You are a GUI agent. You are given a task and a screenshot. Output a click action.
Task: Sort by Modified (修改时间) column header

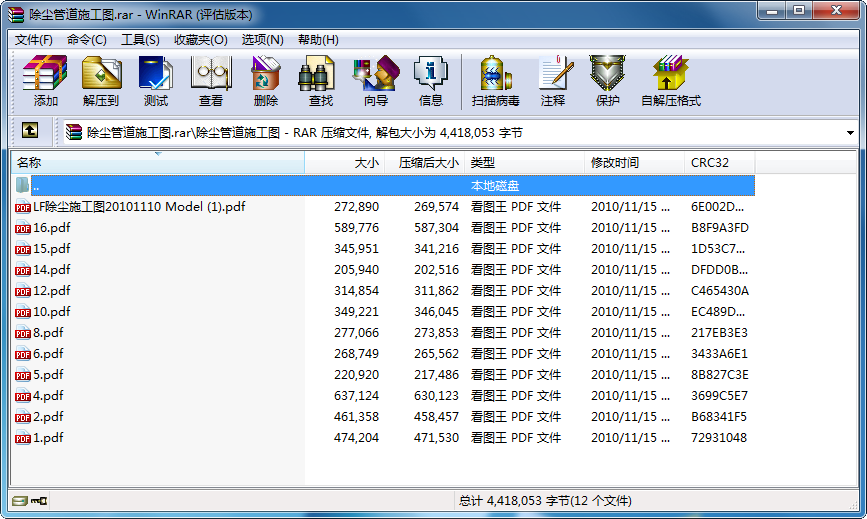click(634, 162)
